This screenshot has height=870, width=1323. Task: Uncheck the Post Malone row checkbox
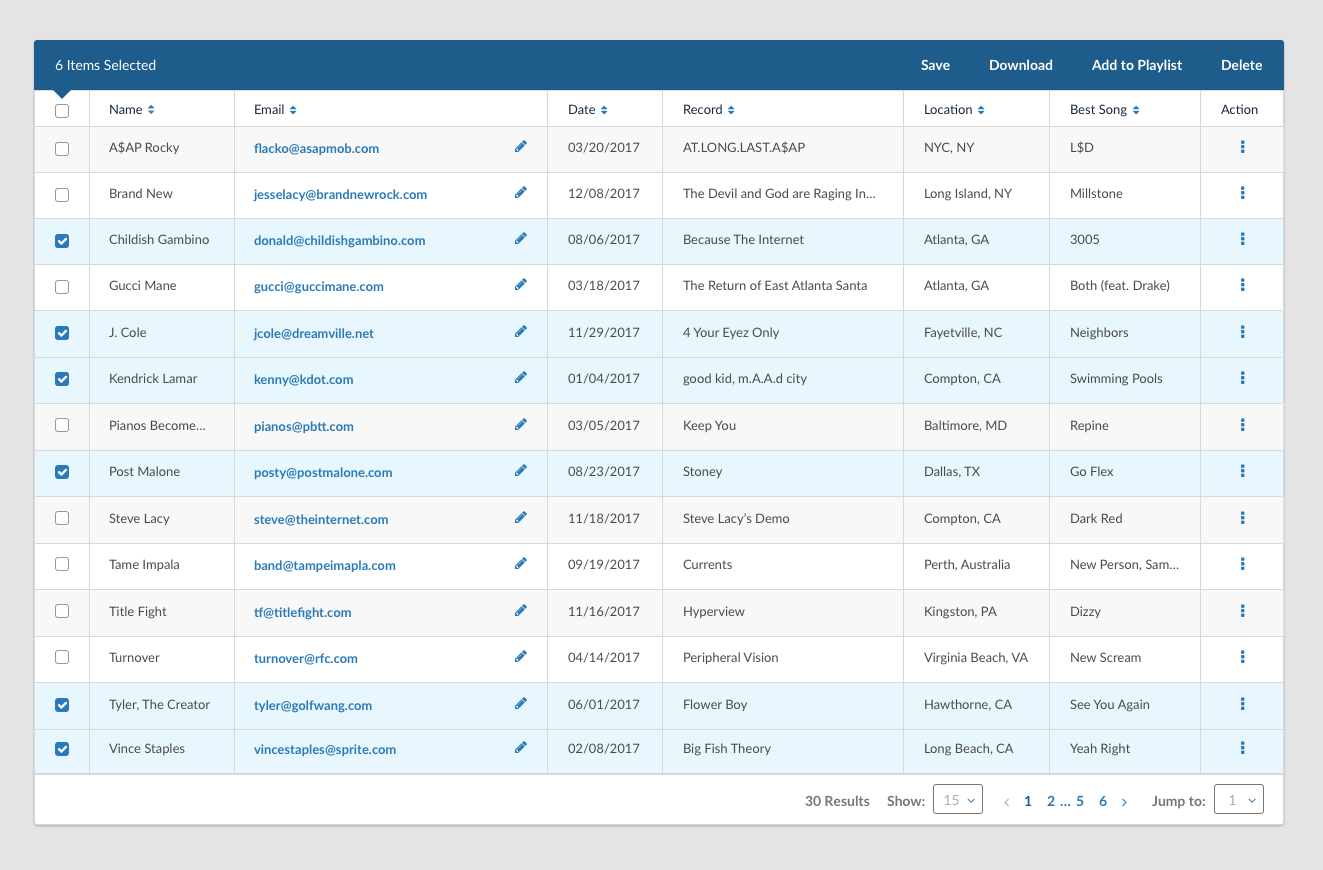coord(62,472)
